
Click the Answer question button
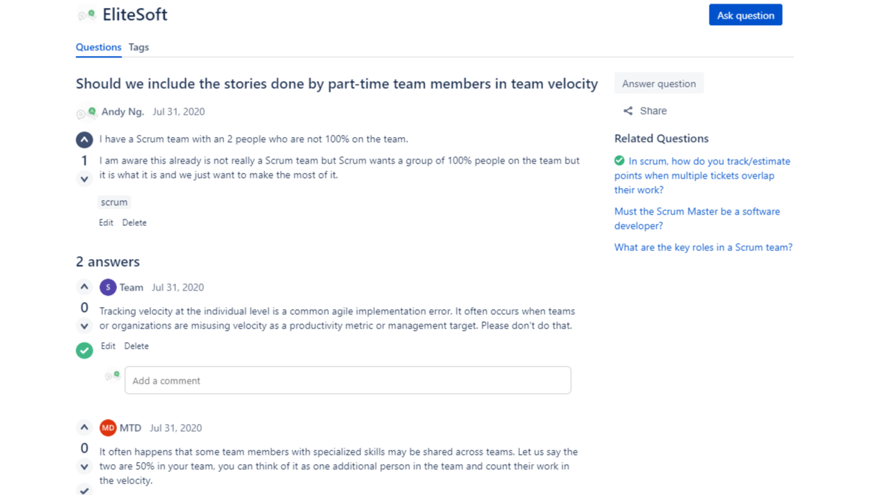coord(658,84)
